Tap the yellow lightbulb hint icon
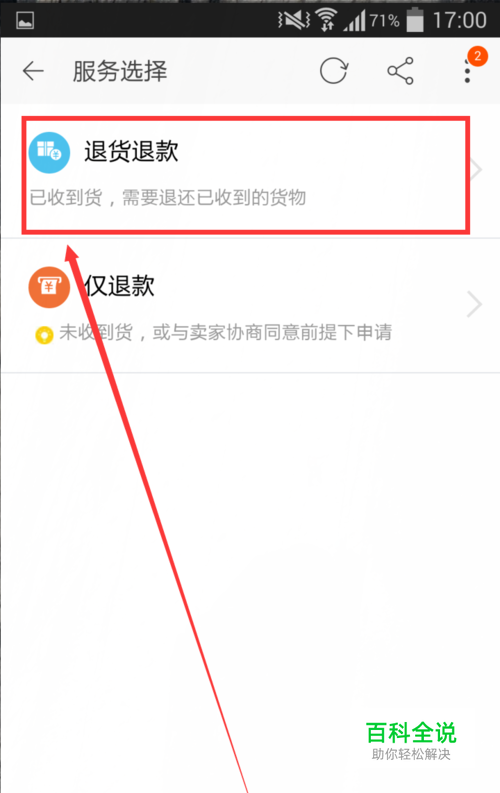Image resolution: width=500 pixels, height=793 pixels. [x=44, y=335]
